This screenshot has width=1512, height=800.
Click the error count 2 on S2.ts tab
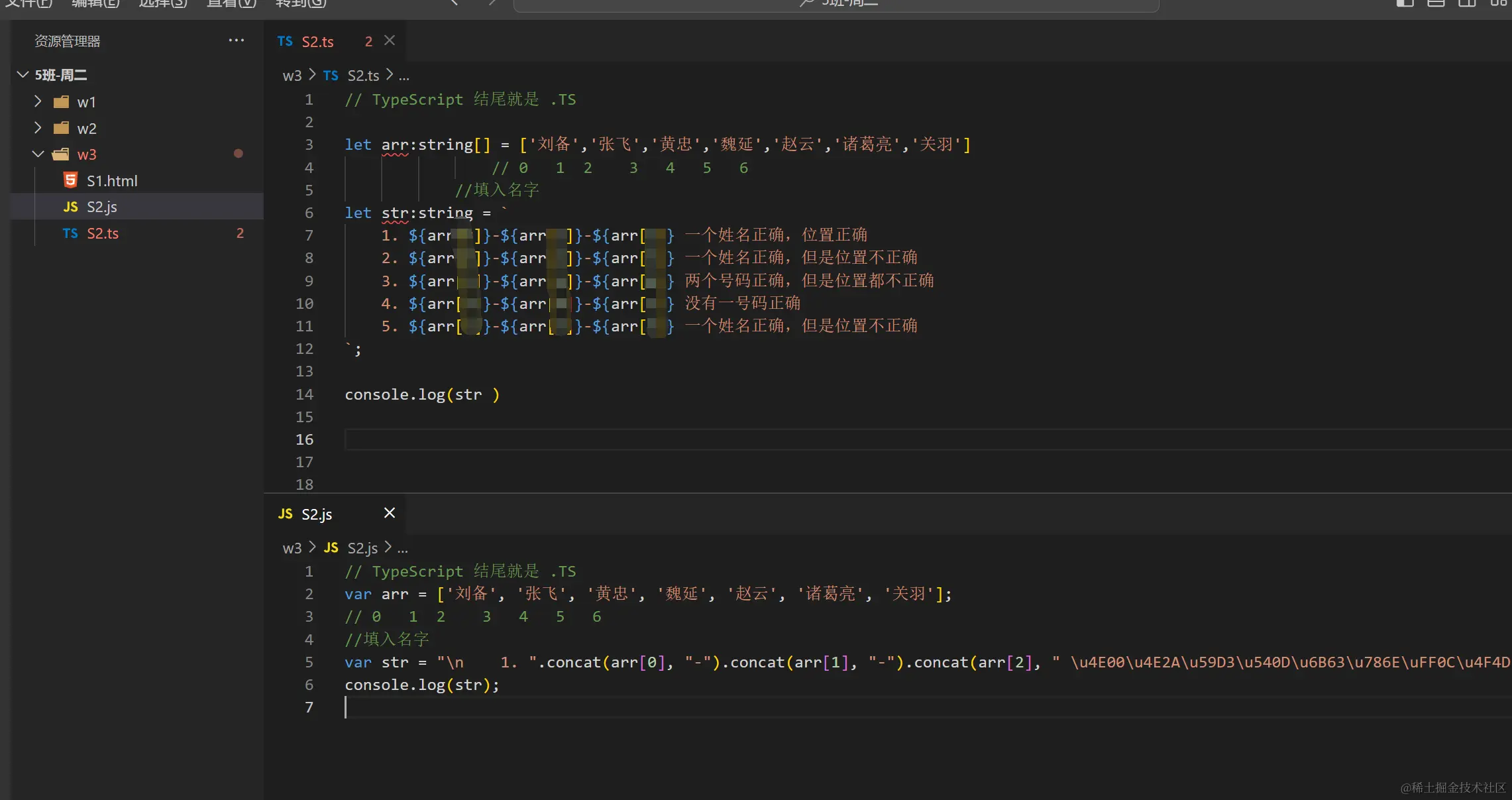click(x=368, y=41)
